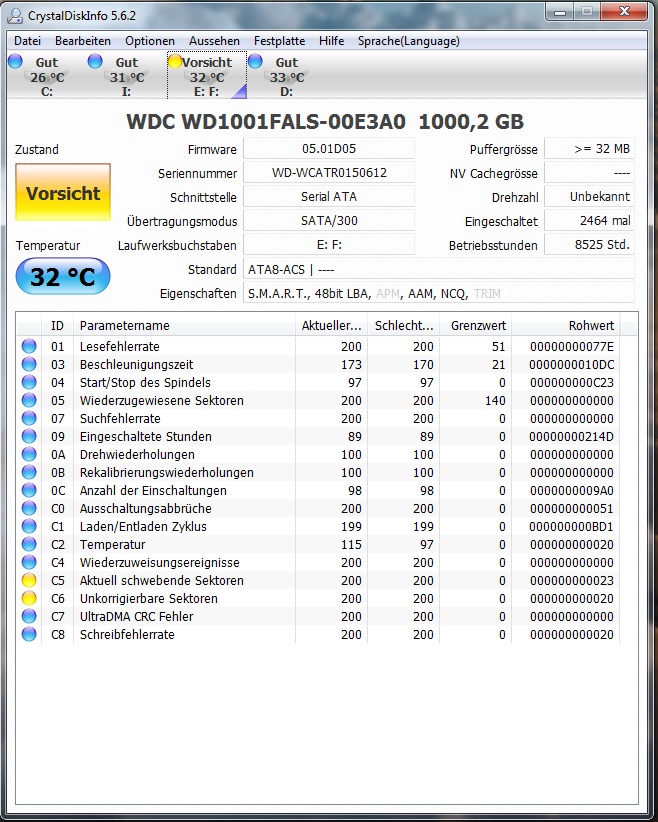The height and width of the screenshot is (822, 658).
Task: Select the row text Unkorrigierbare Sektoren
Action: coord(148,598)
